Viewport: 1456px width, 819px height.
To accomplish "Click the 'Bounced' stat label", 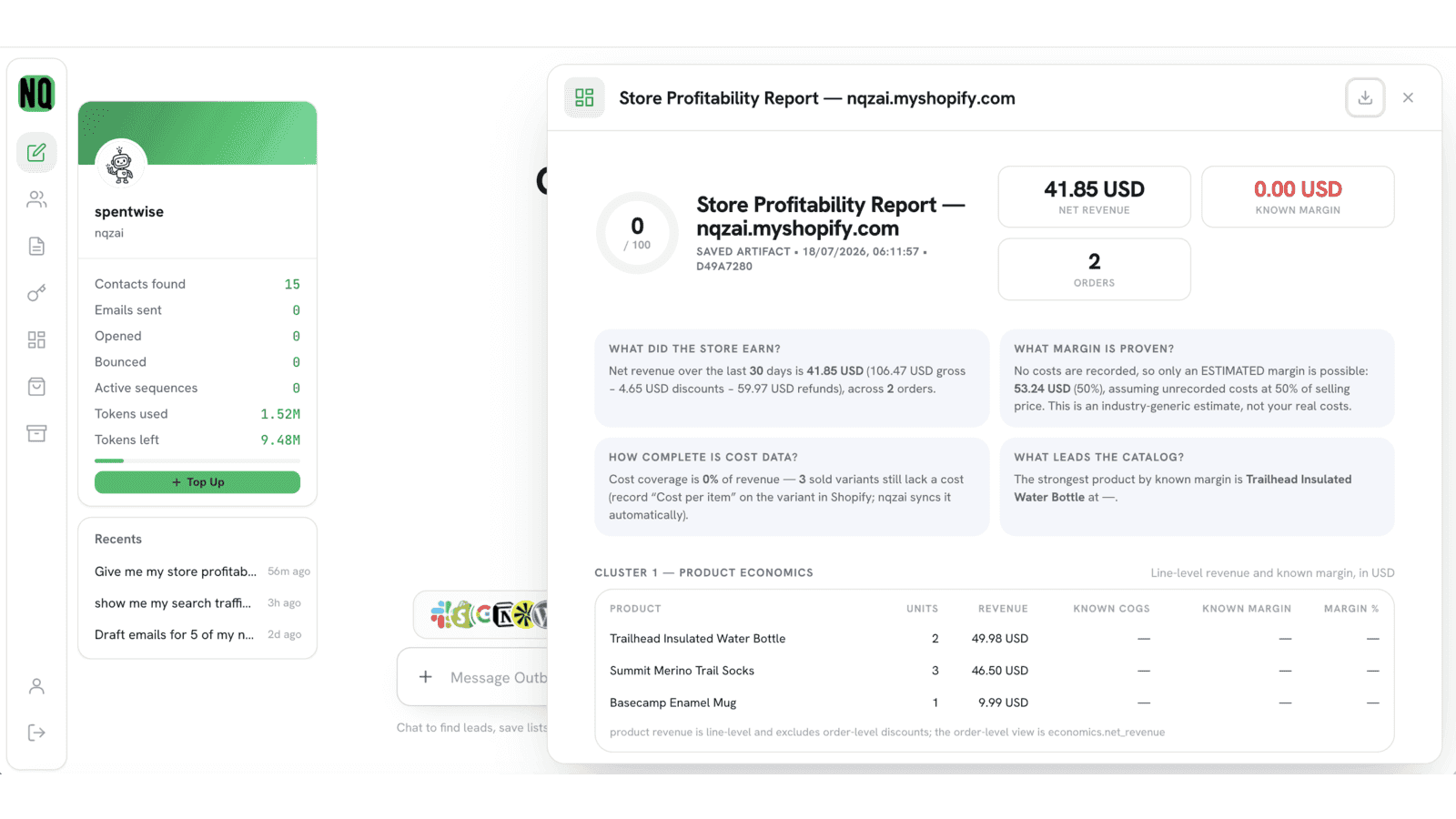I will [x=120, y=362].
